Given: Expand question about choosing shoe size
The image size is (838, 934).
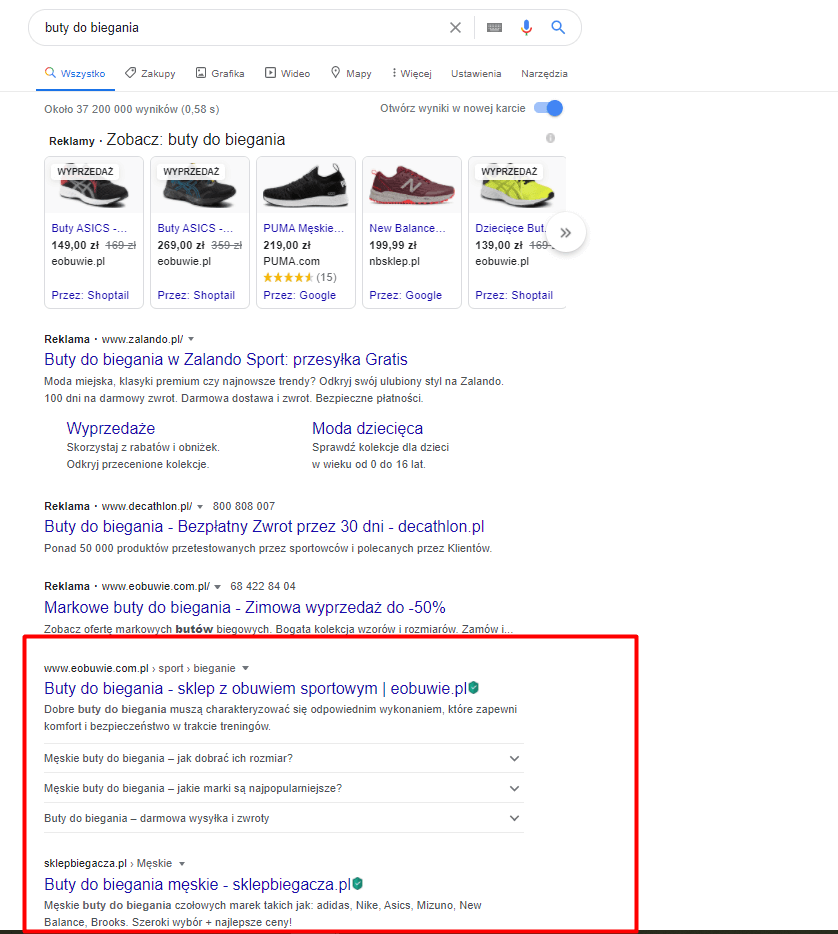Looking at the screenshot, I should pyautogui.click(x=514, y=758).
